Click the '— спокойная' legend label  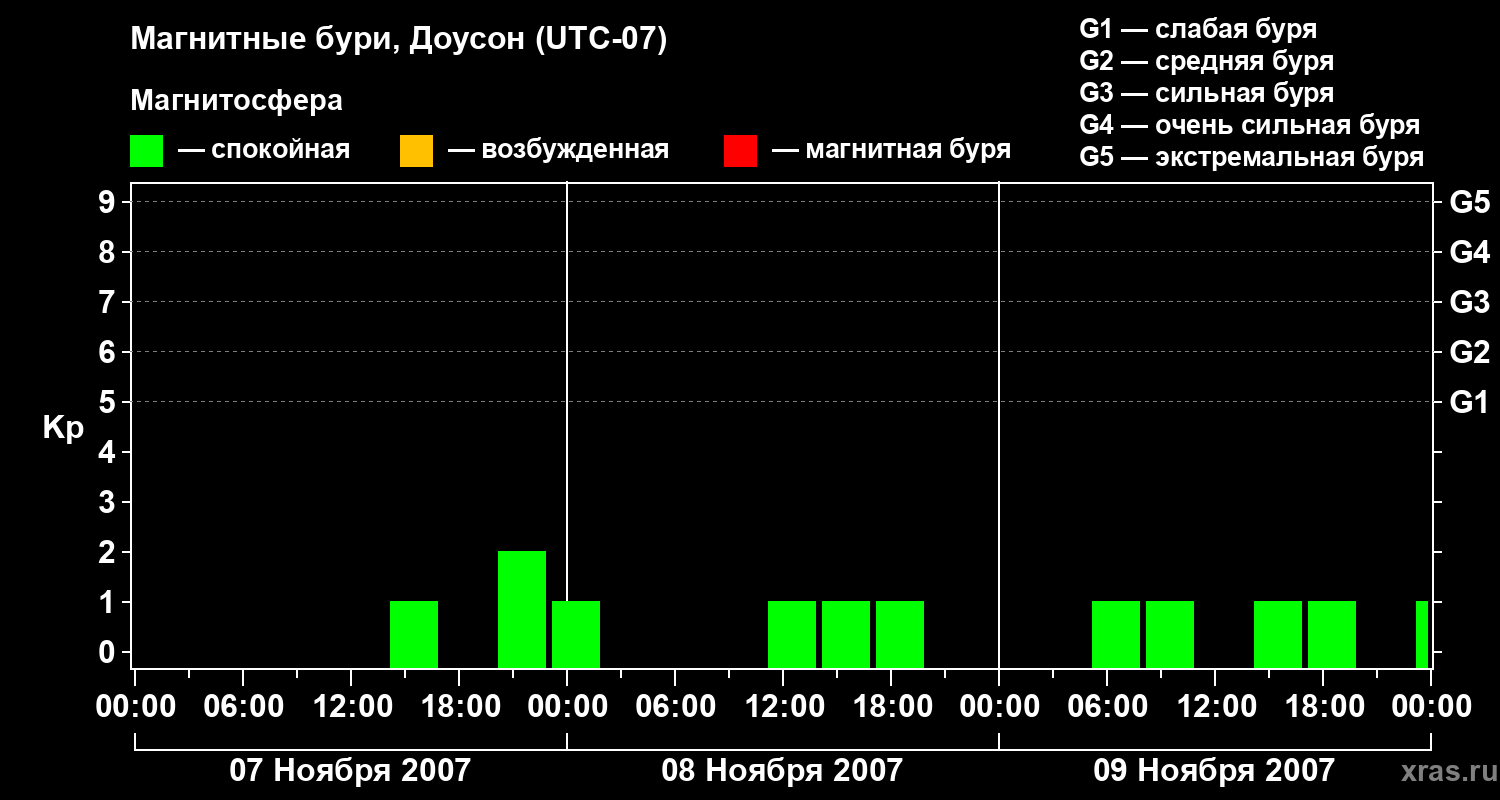pyautogui.click(x=264, y=150)
